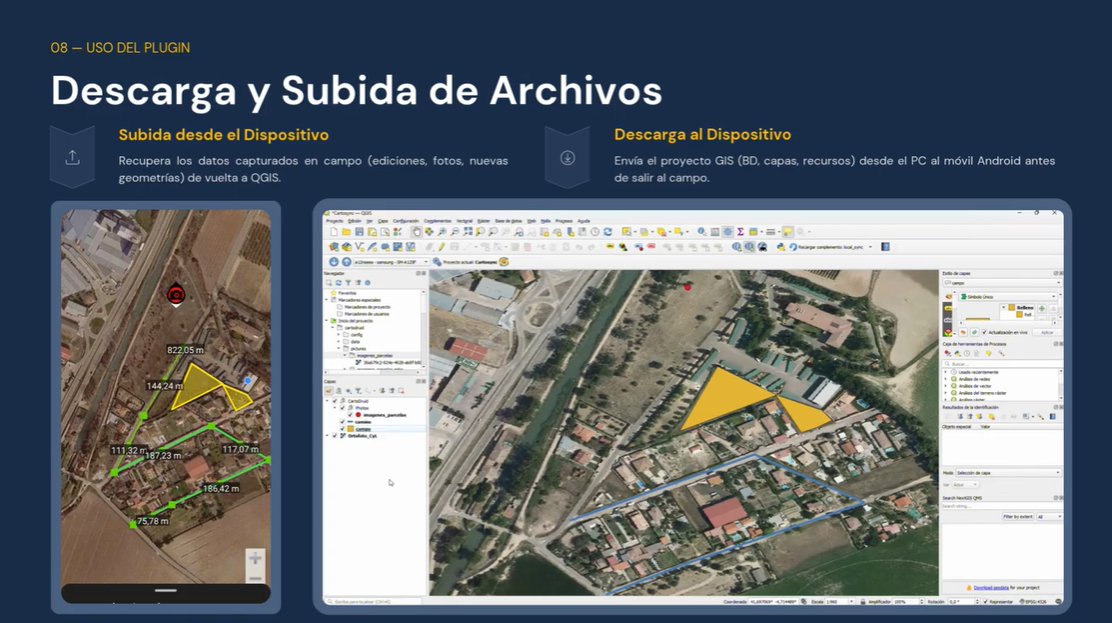Open Modo Selección de capa dropdown
This screenshot has width=1112, height=623.
click(1008, 473)
